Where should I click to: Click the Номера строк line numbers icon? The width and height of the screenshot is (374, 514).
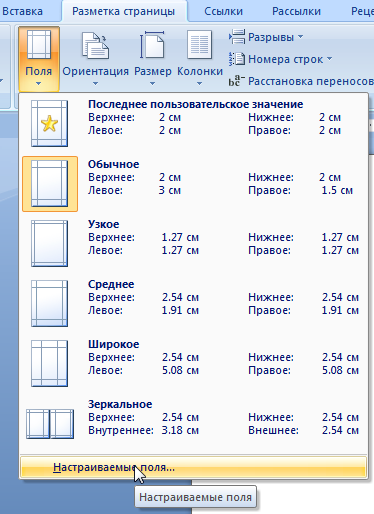tap(237, 59)
